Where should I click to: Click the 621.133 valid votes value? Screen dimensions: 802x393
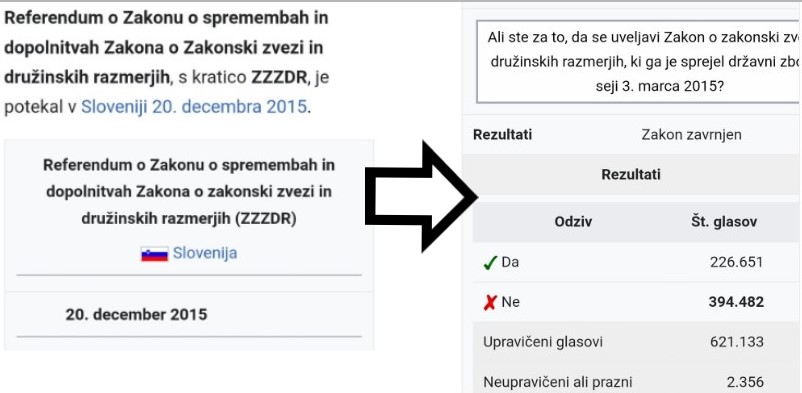737,341
